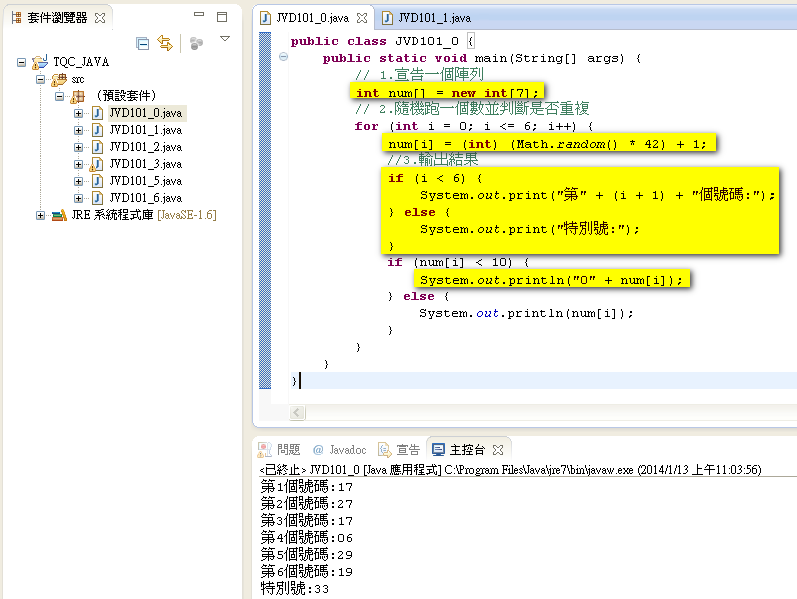Open the 問題 (Problems) tab
Screen dimensions: 797x599
coord(288,450)
